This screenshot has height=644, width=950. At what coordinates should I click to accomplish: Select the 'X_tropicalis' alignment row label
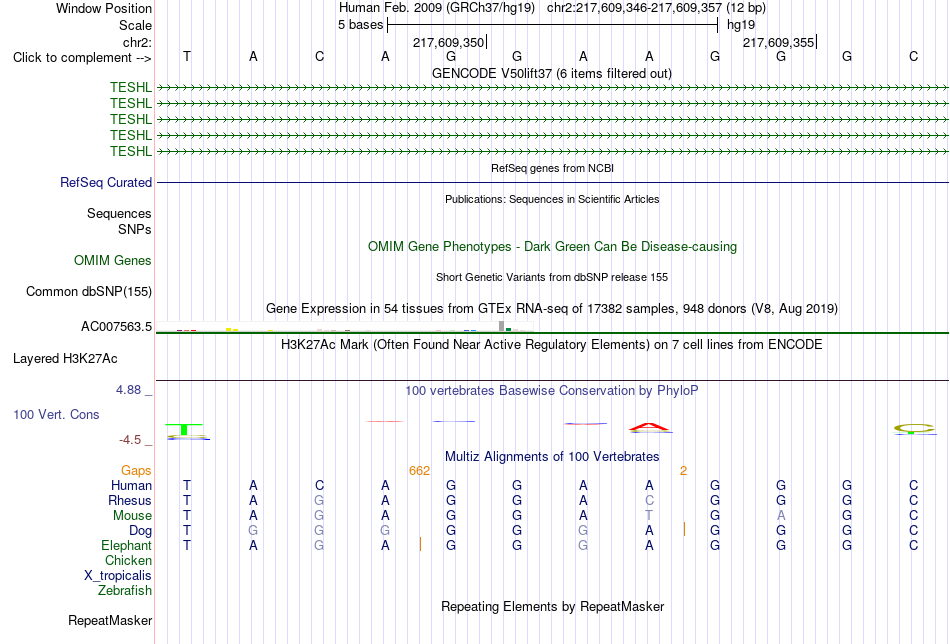(x=118, y=576)
